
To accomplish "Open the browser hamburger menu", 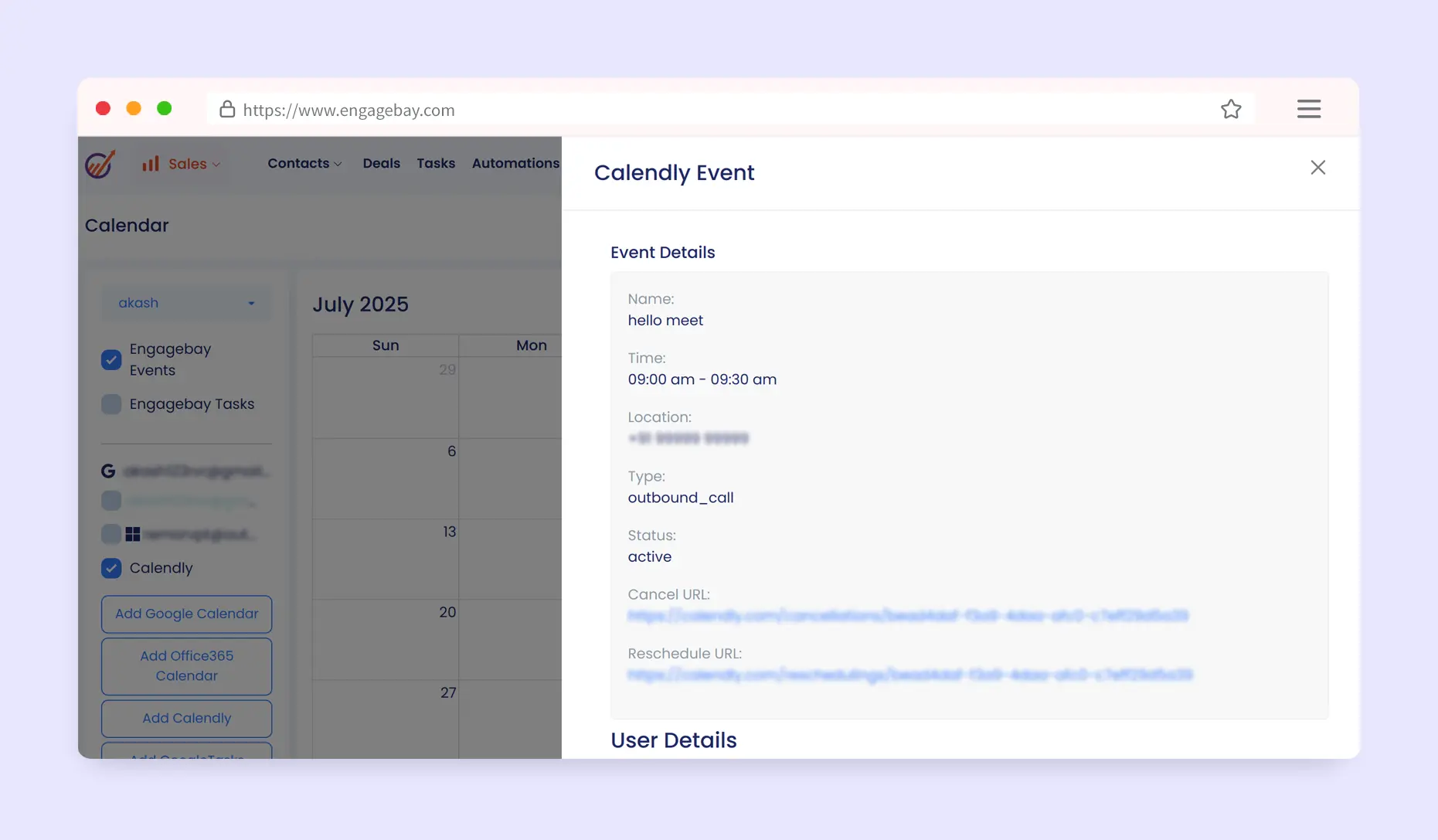I will [x=1308, y=110].
